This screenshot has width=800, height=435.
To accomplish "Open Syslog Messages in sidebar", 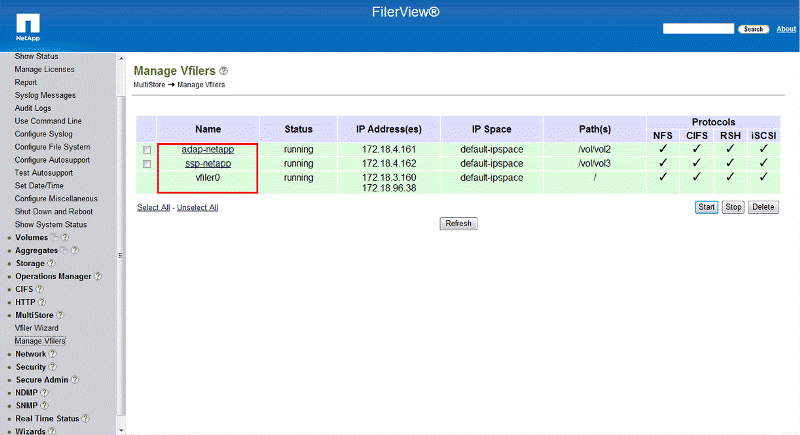I will click(45, 95).
